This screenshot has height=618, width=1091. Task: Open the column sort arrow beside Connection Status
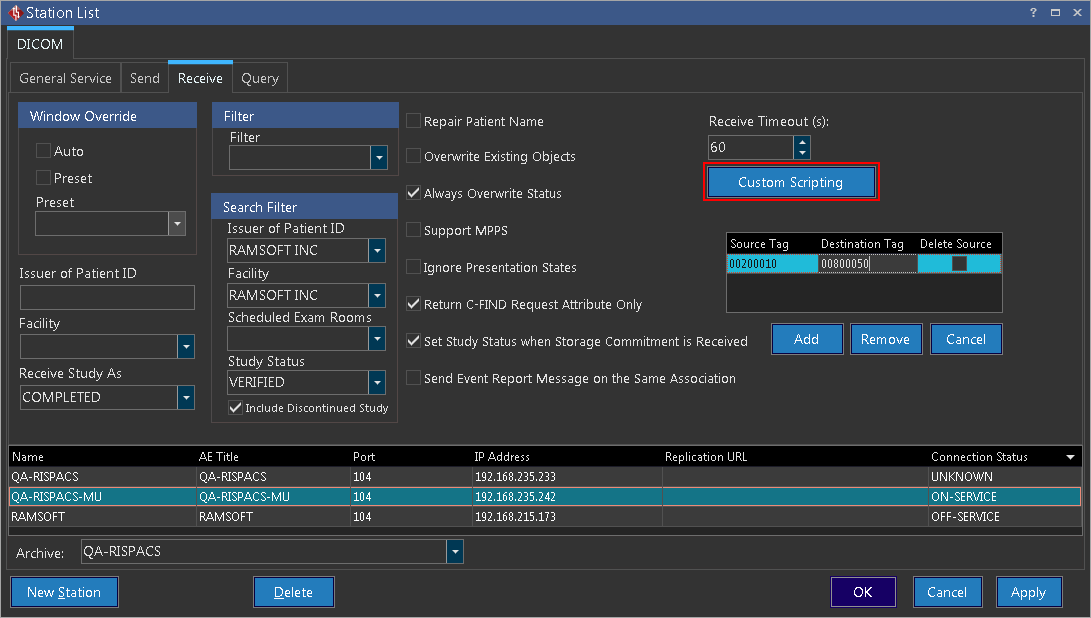[1071, 457]
